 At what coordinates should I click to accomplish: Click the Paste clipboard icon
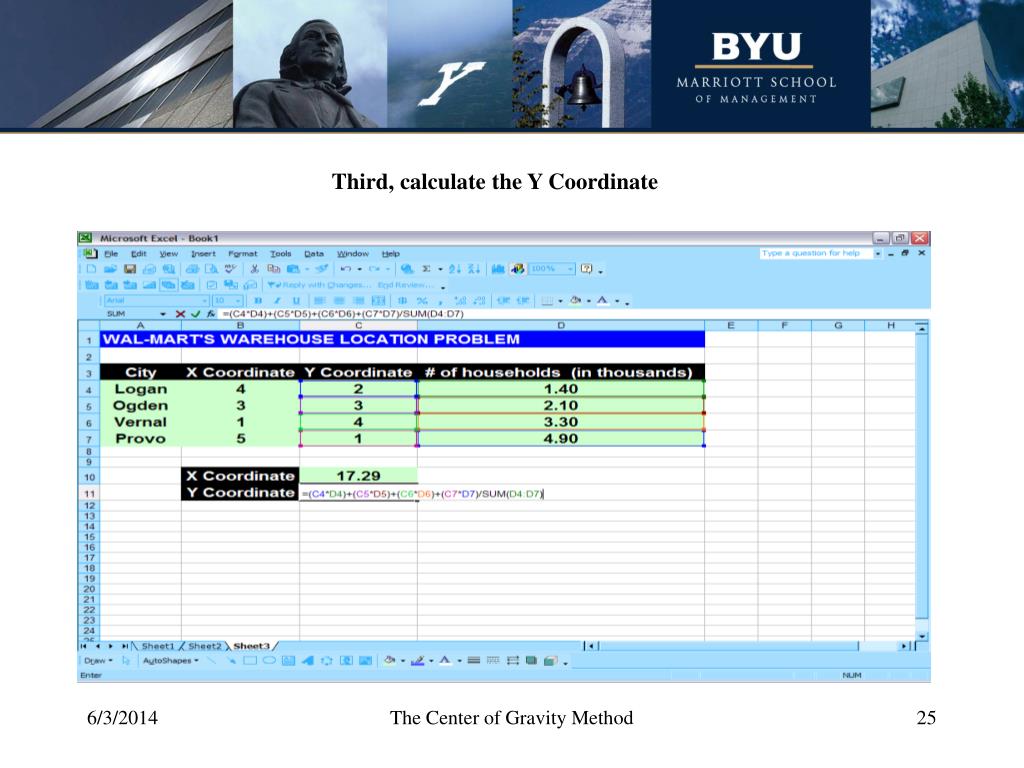(x=293, y=269)
